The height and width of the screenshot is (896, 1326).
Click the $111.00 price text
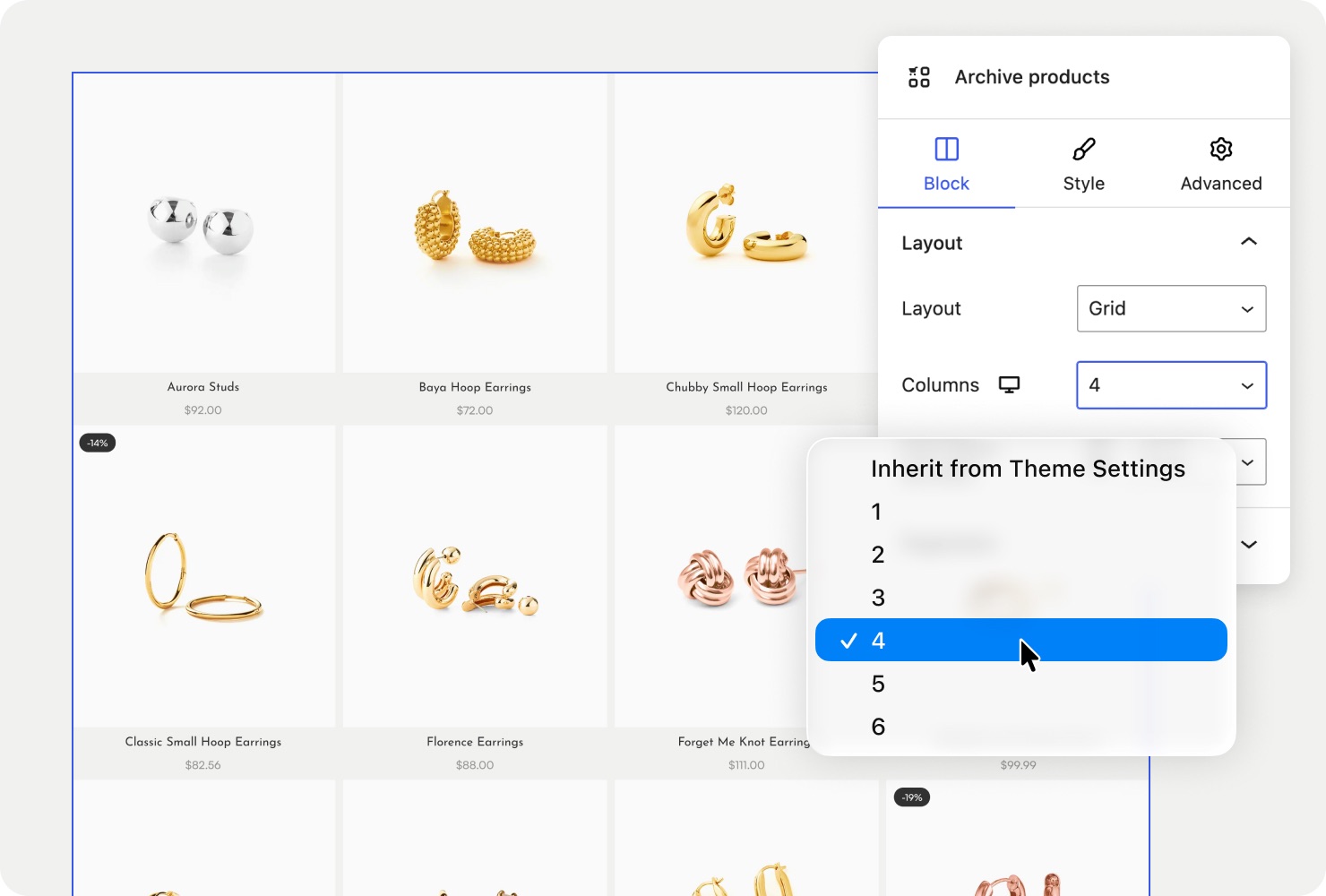[746, 765]
